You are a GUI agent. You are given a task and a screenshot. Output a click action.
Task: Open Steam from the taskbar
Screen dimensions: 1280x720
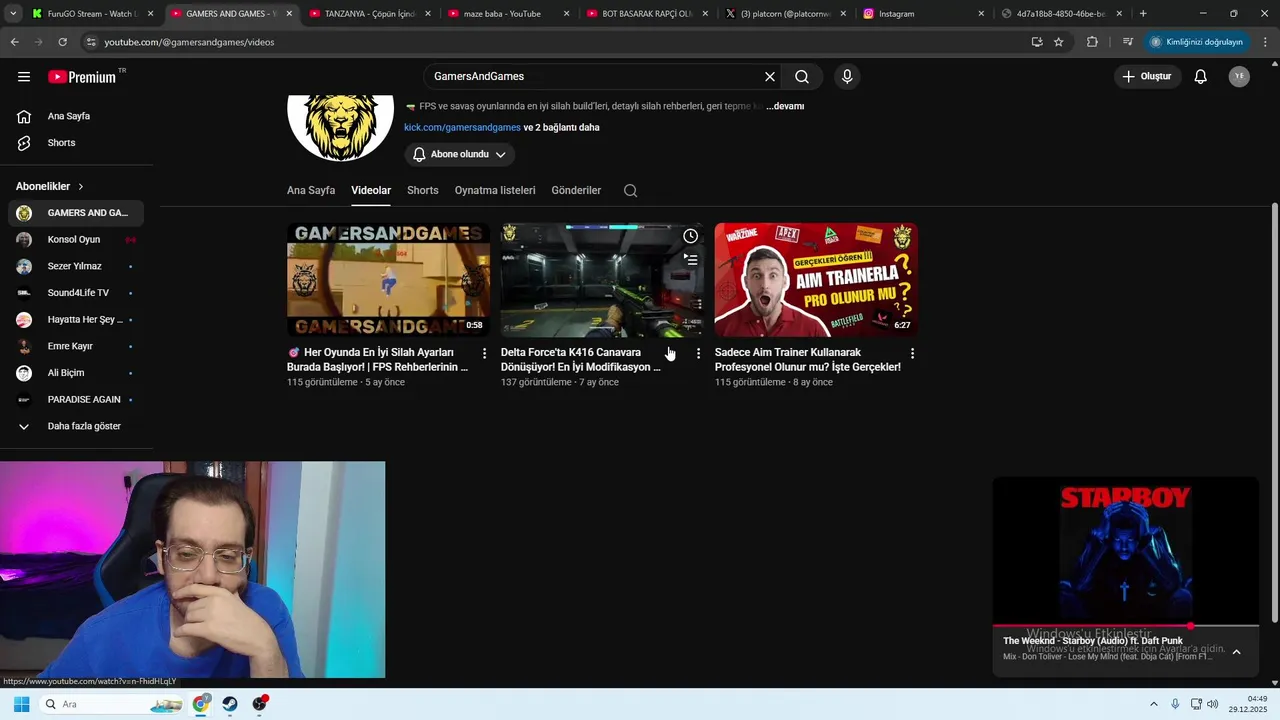(x=230, y=704)
